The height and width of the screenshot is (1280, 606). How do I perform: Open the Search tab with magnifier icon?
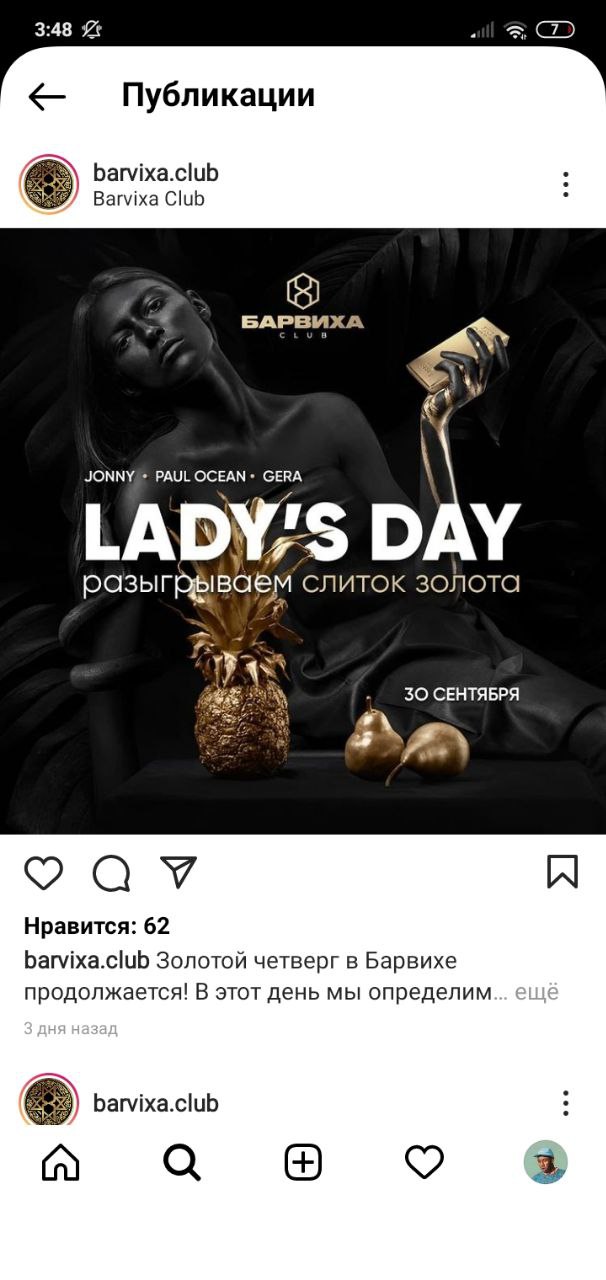tap(182, 1162)
